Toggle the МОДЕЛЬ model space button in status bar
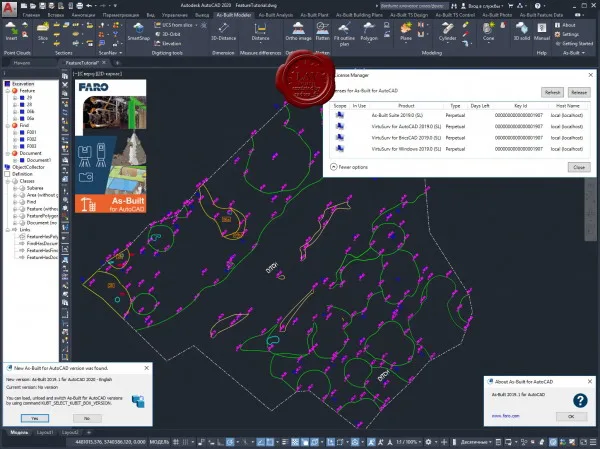 point(159,442)
